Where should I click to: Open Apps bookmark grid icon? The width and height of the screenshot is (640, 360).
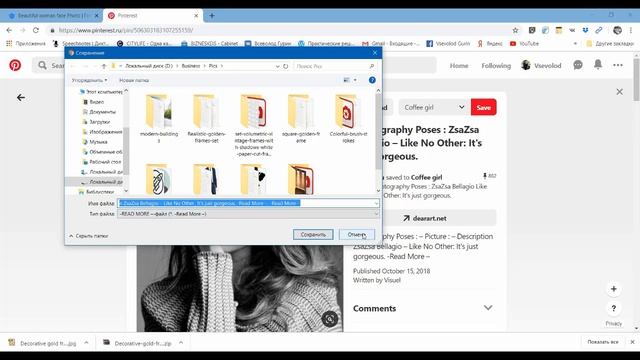click(9, 43)
